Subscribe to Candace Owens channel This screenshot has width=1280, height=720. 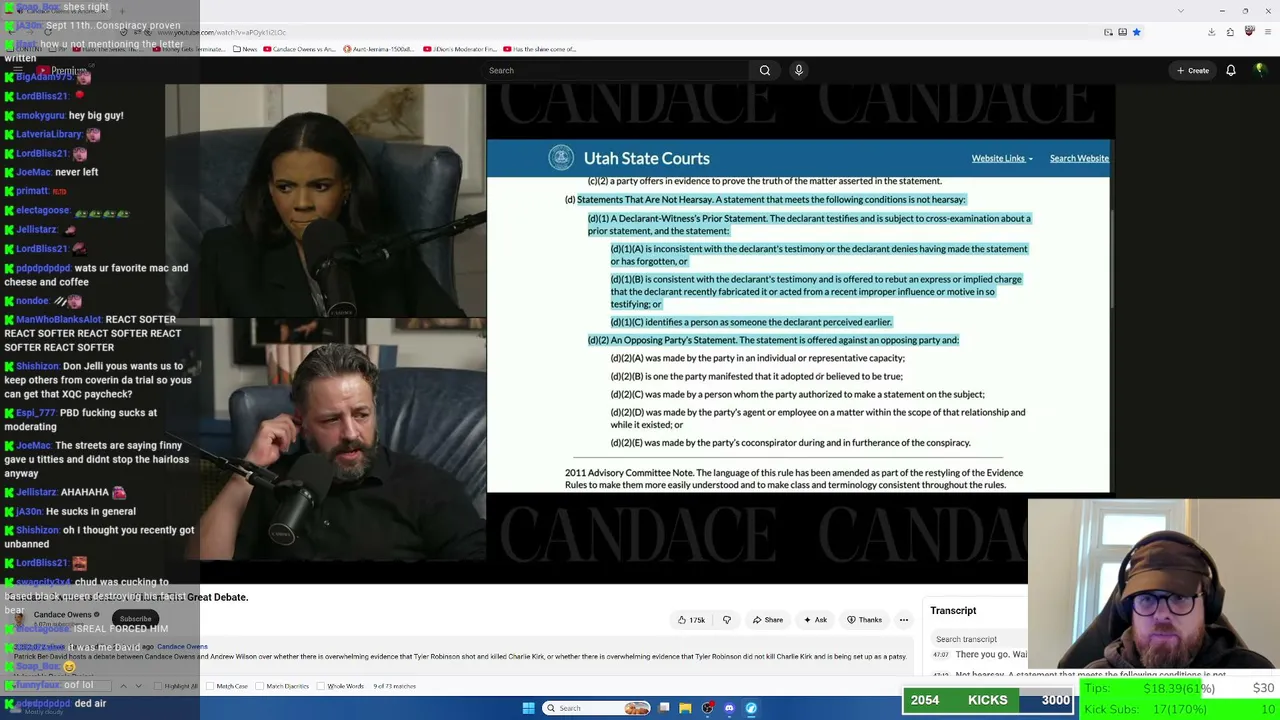[135, 619]
